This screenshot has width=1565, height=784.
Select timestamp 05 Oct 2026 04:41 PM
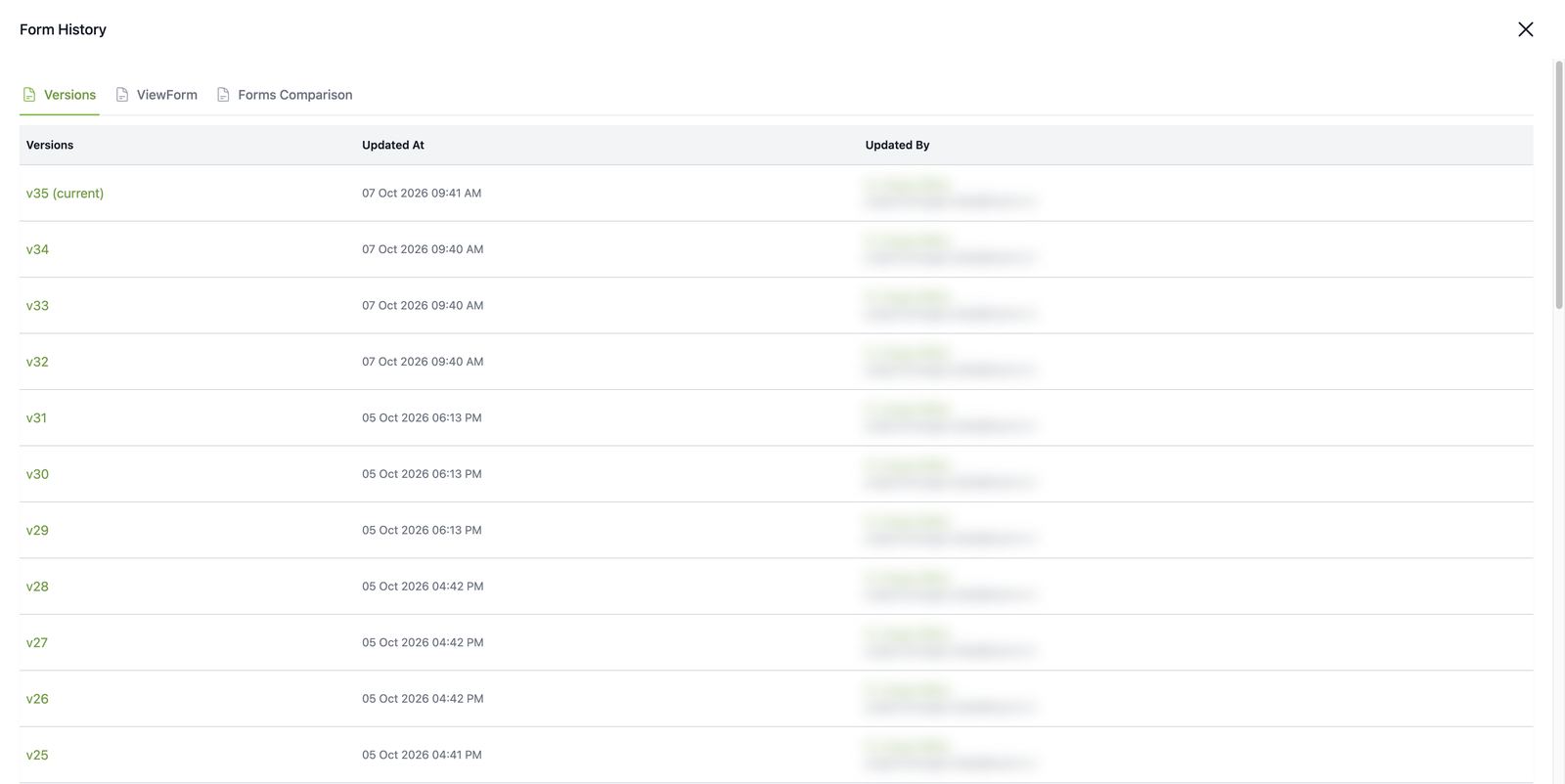(x=422, y=756)
